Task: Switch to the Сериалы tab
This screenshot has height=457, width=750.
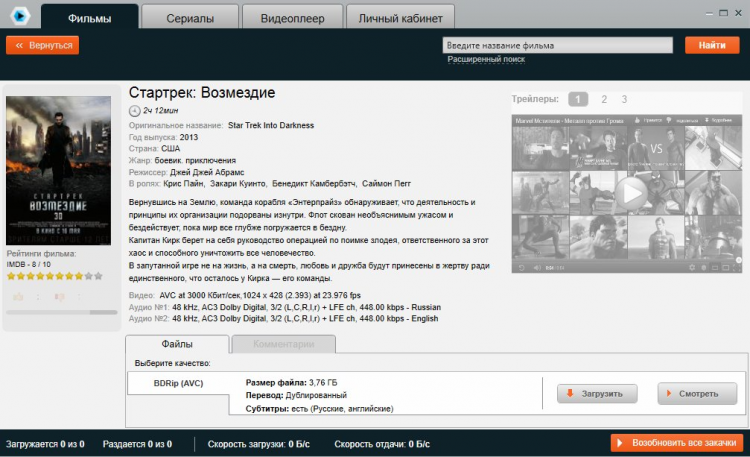Action: point(190,18)
